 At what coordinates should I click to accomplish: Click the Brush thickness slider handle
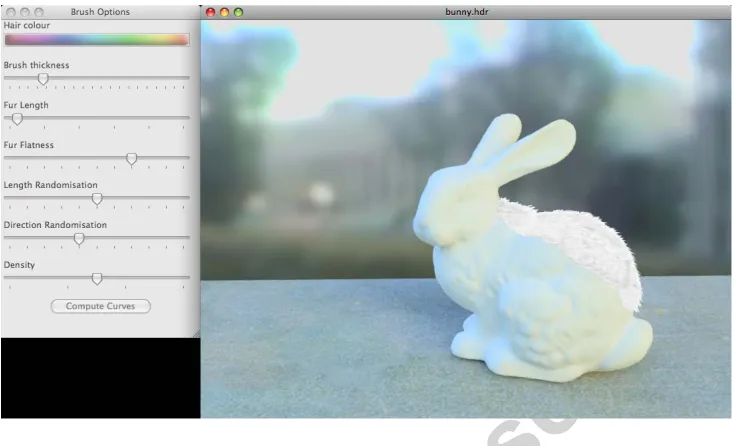coord(43,79)
